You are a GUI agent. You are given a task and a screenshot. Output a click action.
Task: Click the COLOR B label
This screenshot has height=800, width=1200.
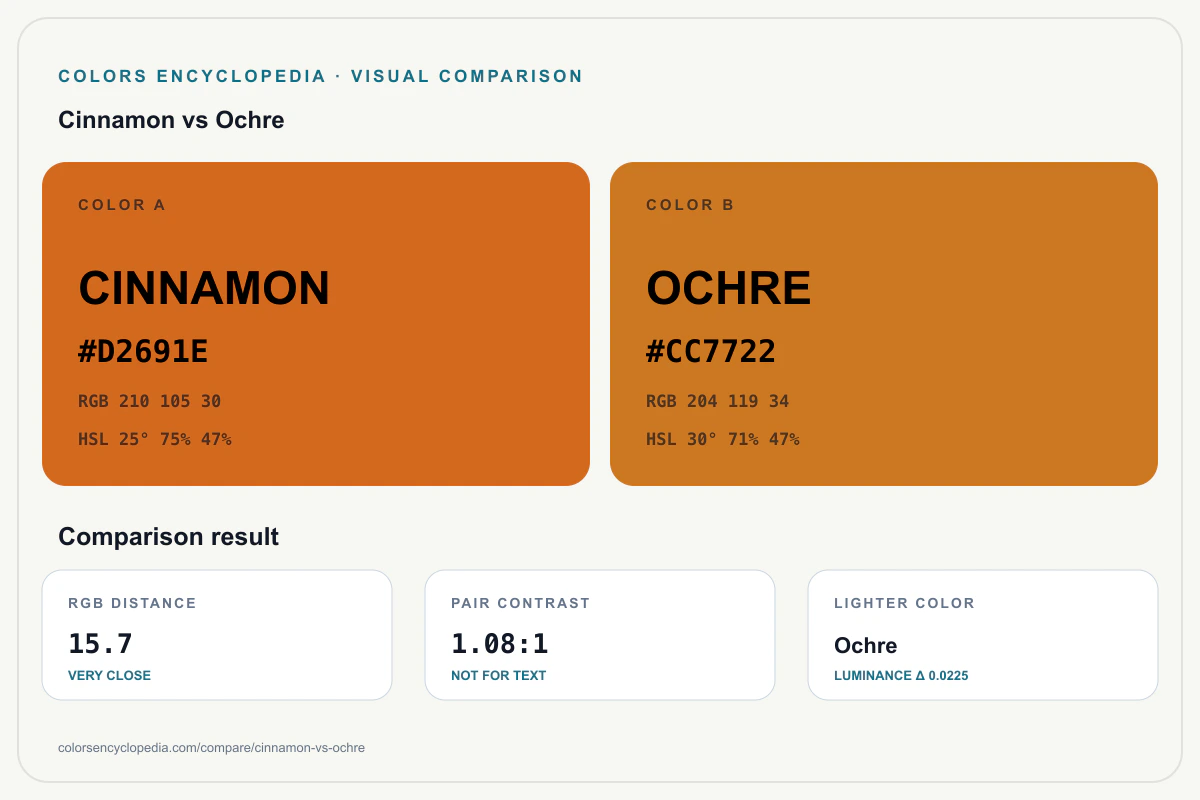[x=690, y=205]
